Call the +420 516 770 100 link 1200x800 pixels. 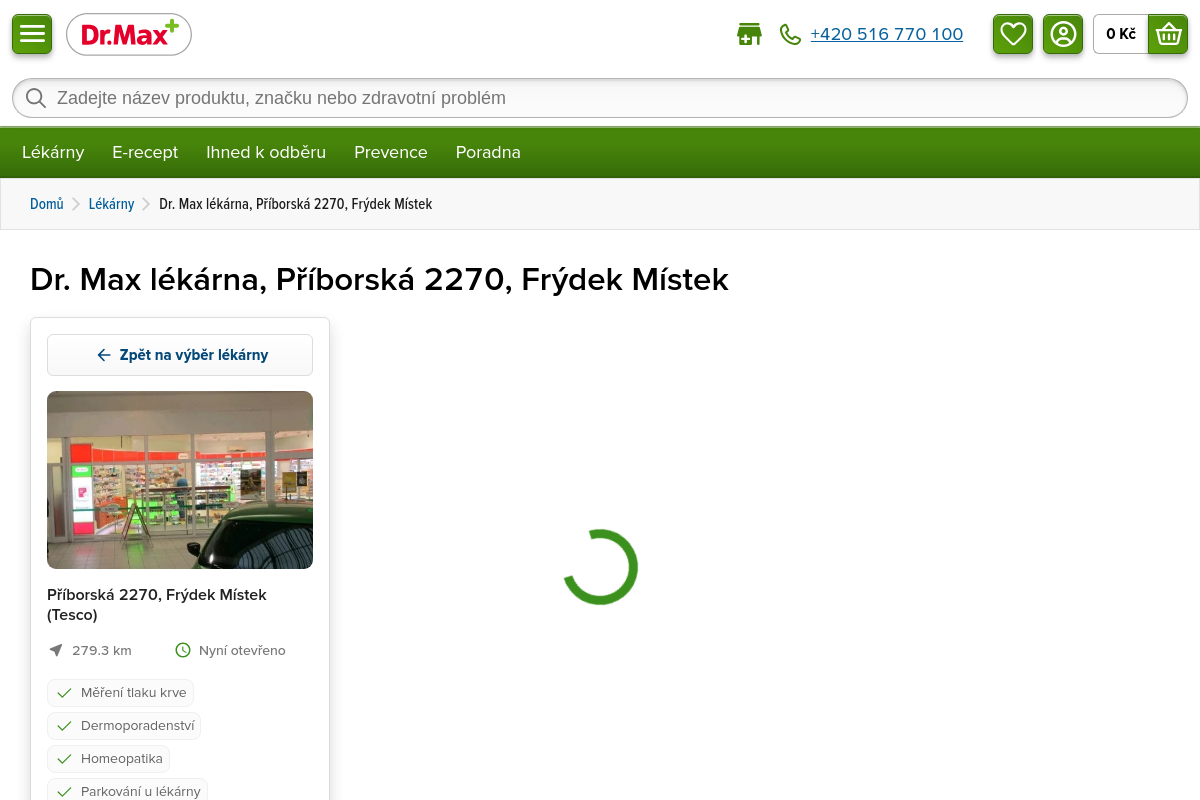click(x=887, y=34)
